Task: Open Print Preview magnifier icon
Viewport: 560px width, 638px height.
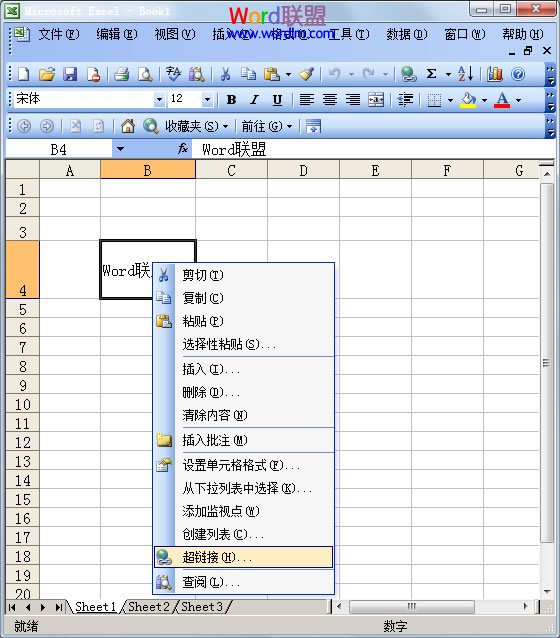Action: pyautogui.click(x=145, y=74)
